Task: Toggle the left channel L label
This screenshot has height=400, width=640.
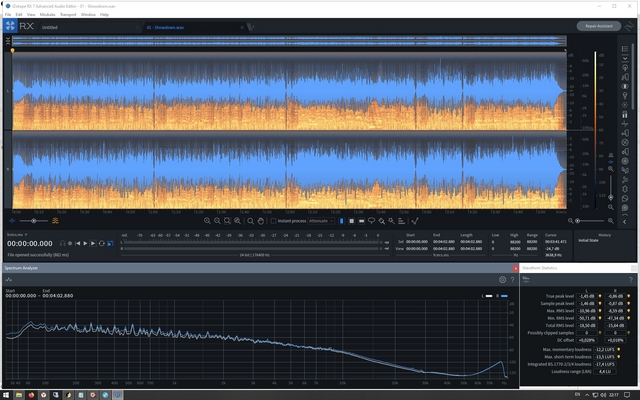Action: point(7,90)
